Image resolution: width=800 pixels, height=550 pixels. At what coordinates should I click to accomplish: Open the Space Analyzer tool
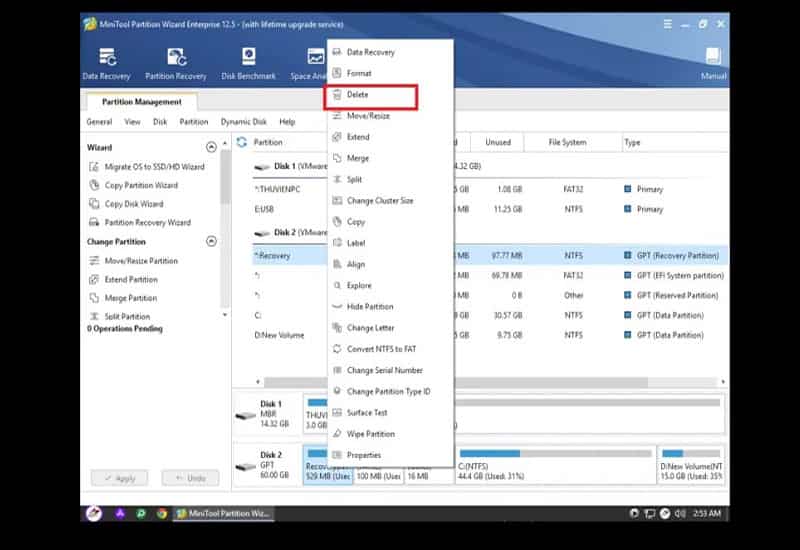pos(309,64)
